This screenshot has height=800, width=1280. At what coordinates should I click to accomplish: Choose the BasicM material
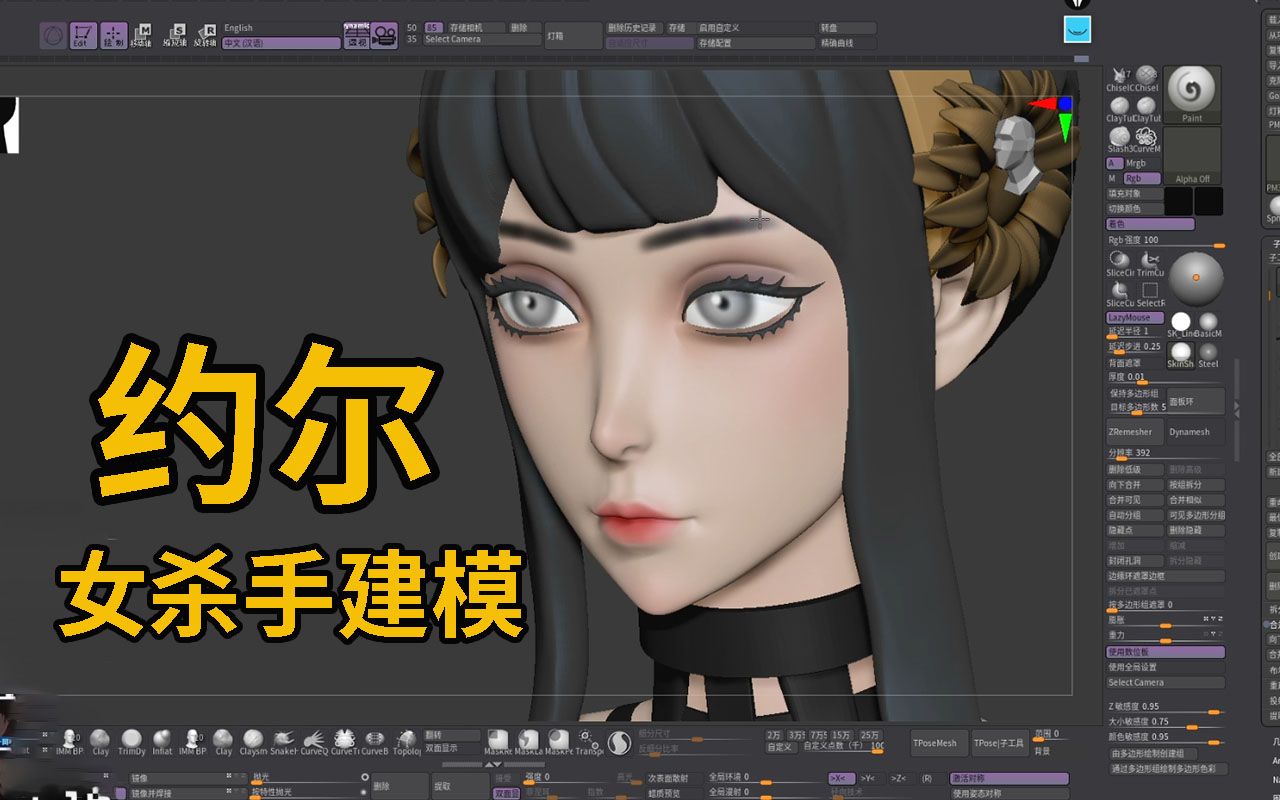click(1208, 324)
